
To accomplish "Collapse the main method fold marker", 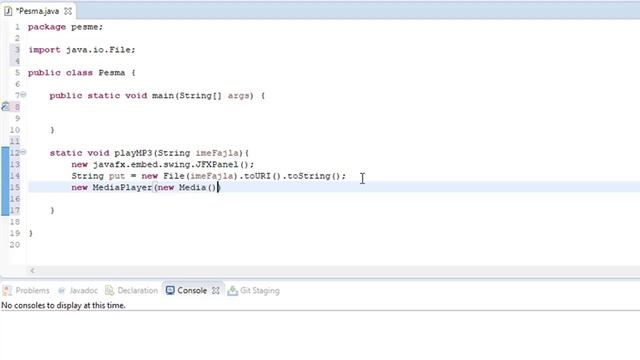I will 24,95.
